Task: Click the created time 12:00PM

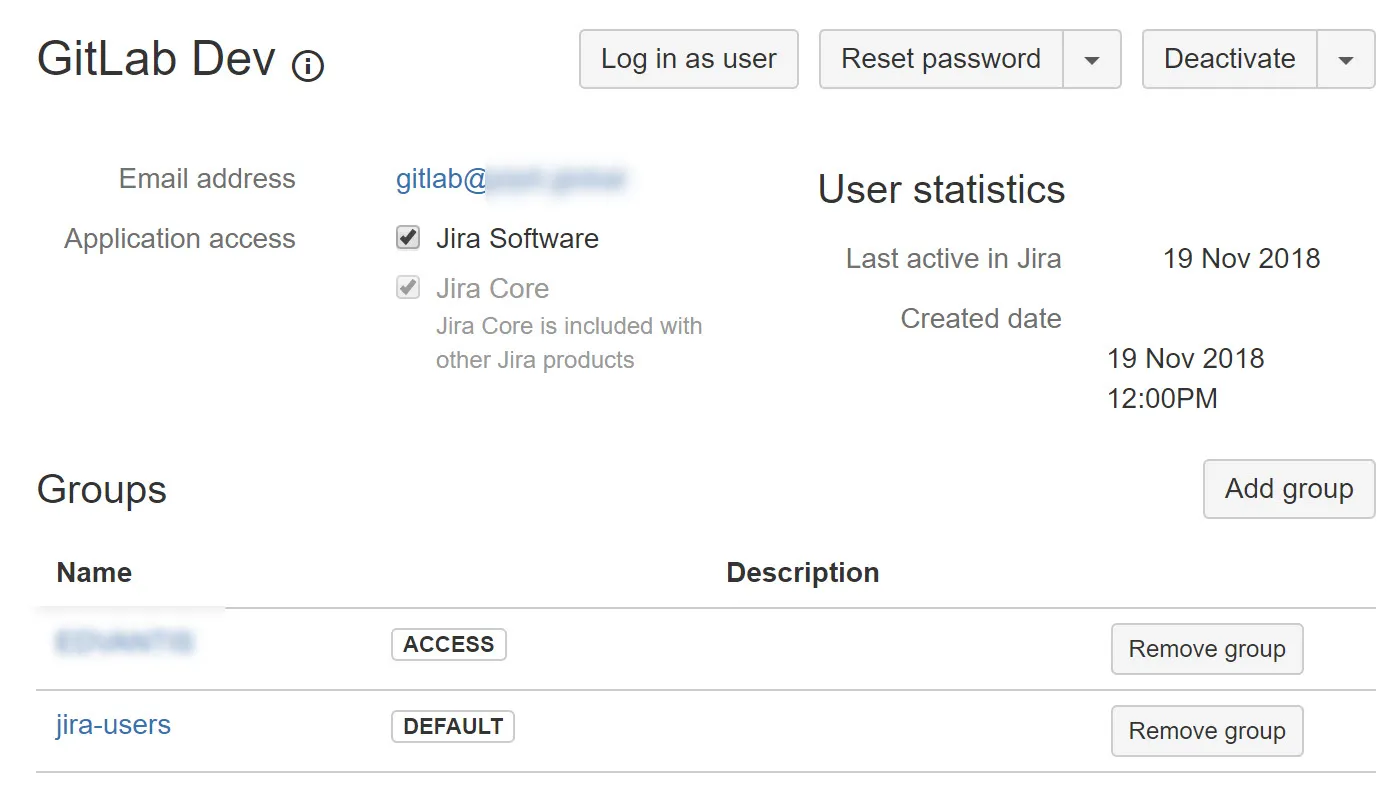Action: pyautogui.click(x=1162, y=398)
